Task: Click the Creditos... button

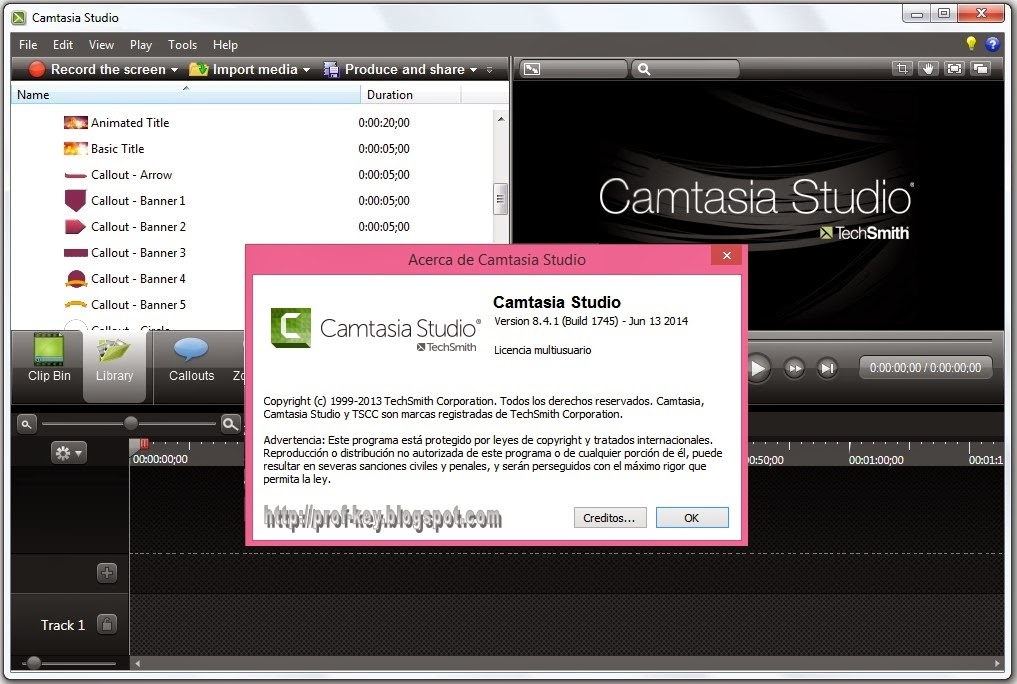Action: click(609, 517)
